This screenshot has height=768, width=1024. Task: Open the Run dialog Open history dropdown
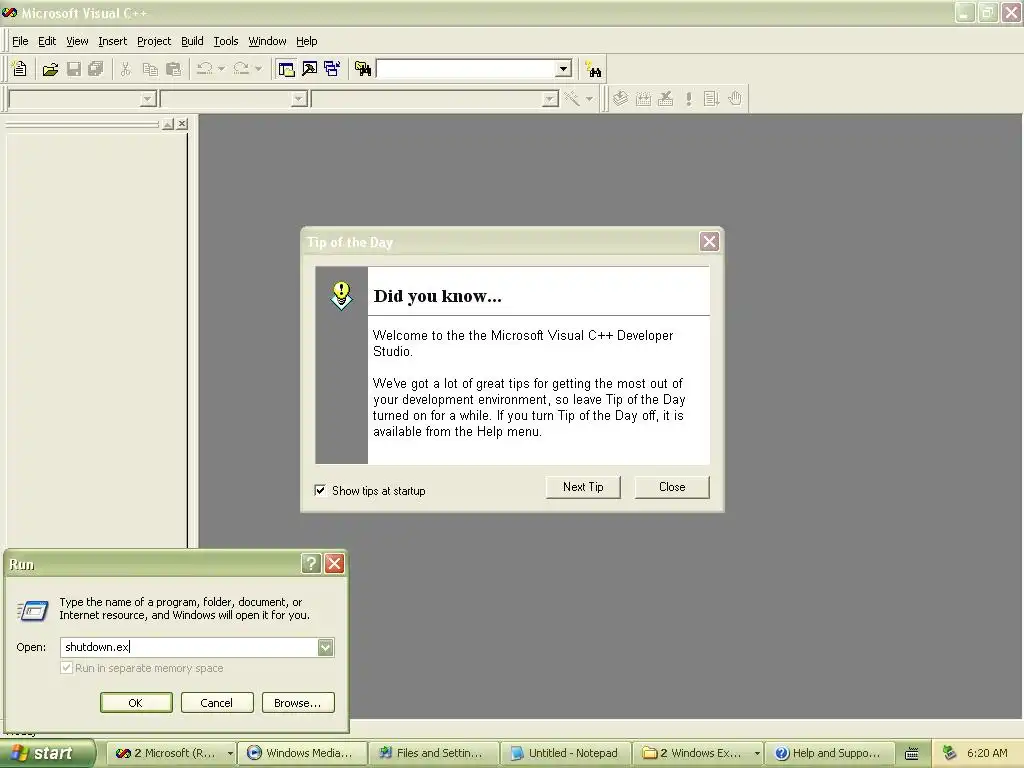point(325,647)
